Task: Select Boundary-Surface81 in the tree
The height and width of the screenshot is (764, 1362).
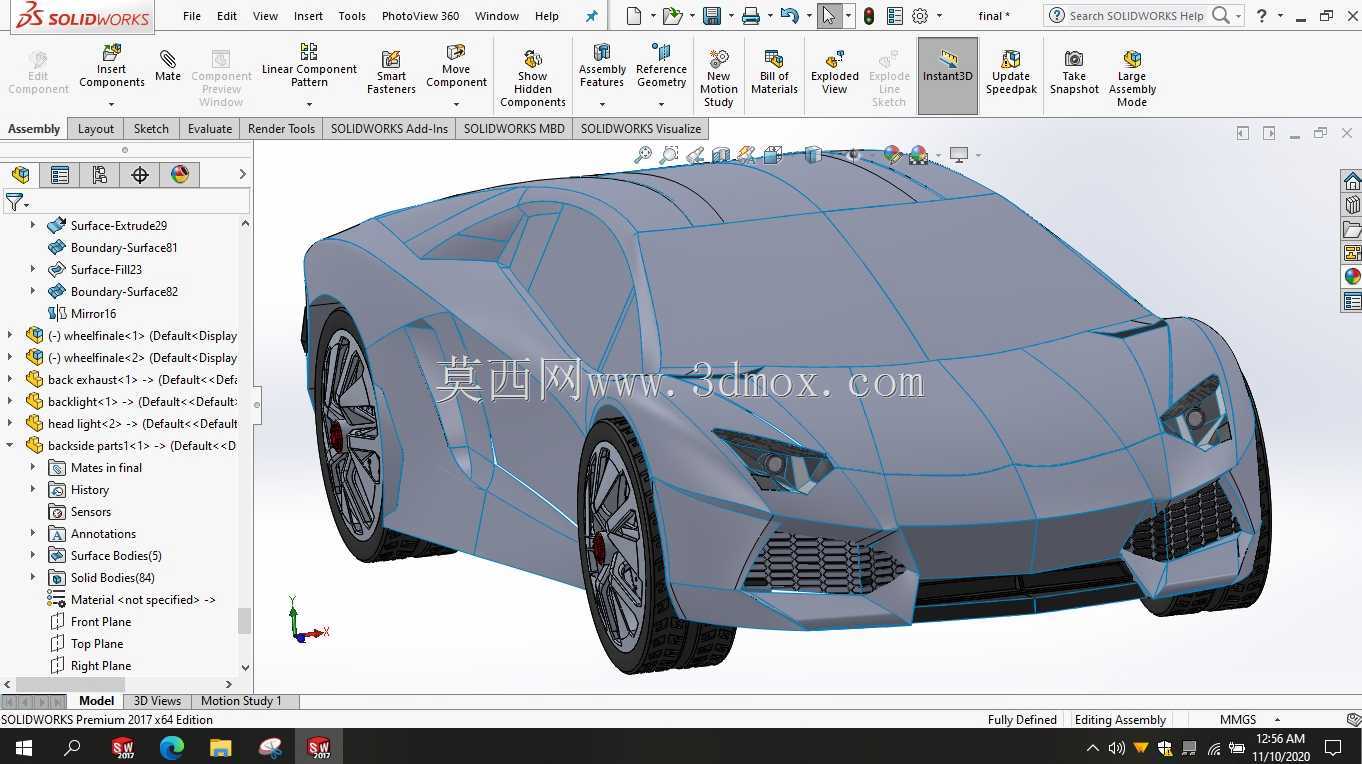Action: 124,248
